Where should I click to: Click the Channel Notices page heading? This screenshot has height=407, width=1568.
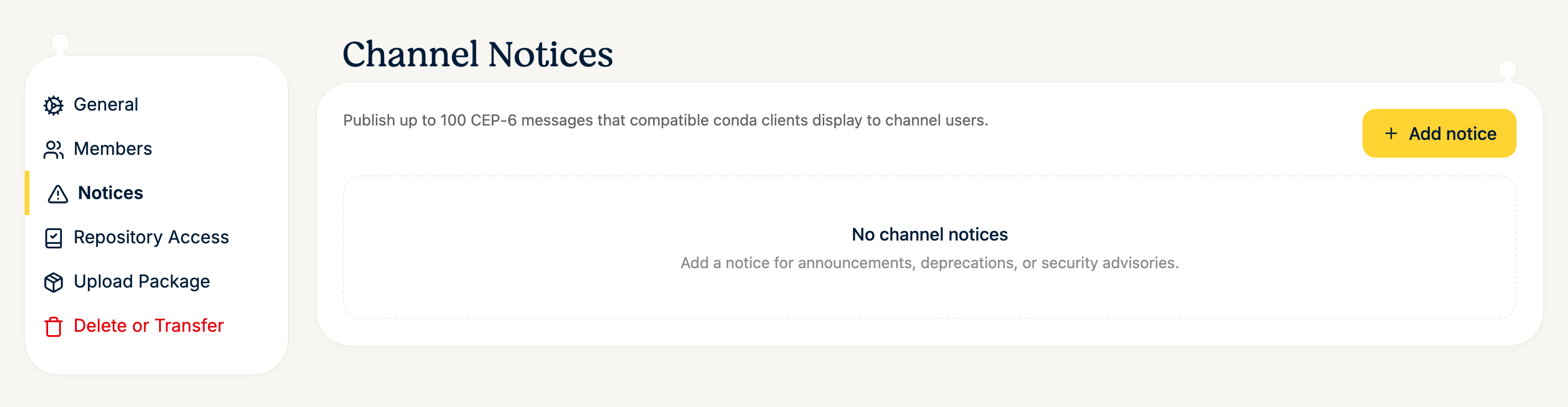(477, 54)
